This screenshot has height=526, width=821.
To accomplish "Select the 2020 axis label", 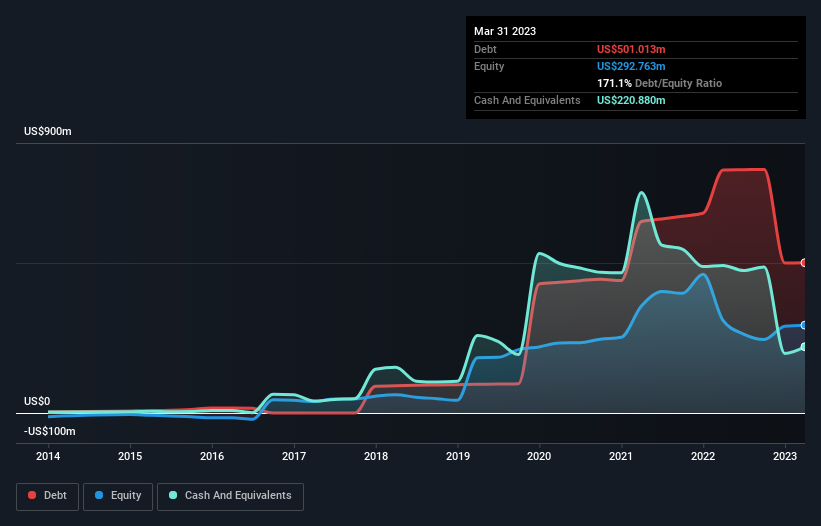I will point(539,456).
